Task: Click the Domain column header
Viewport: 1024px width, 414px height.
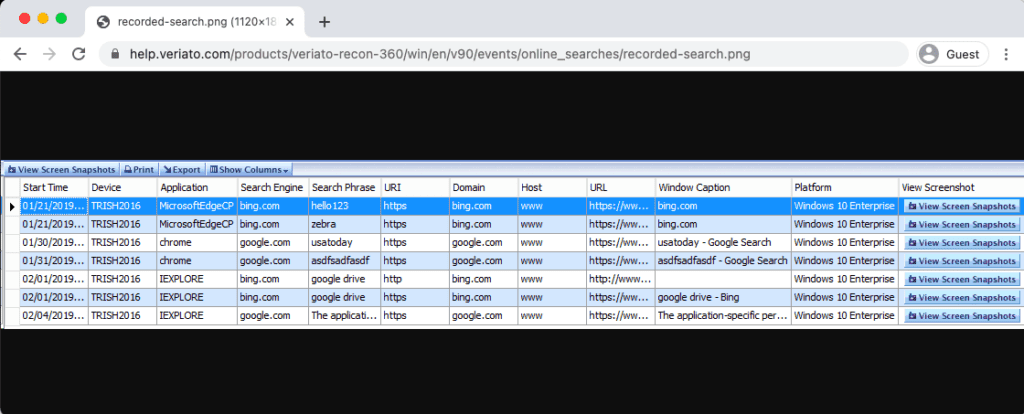Action: click(484, 187)
